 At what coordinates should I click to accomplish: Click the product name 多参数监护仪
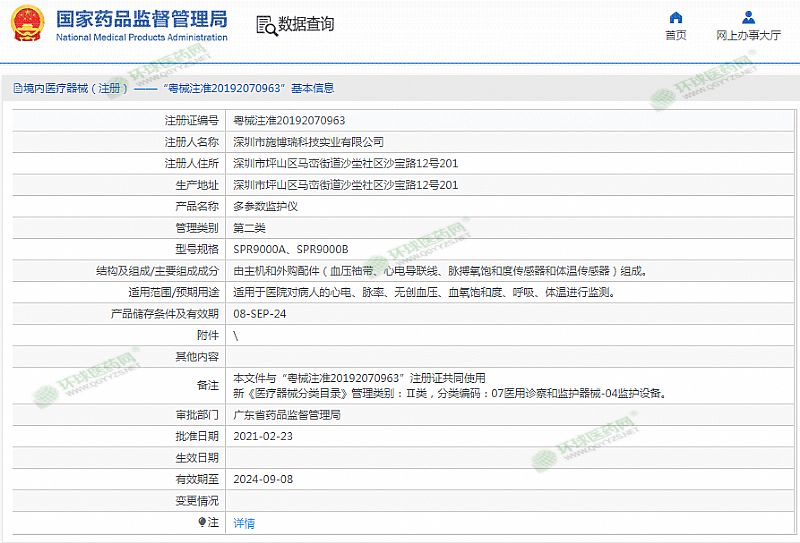coord(265,206)
